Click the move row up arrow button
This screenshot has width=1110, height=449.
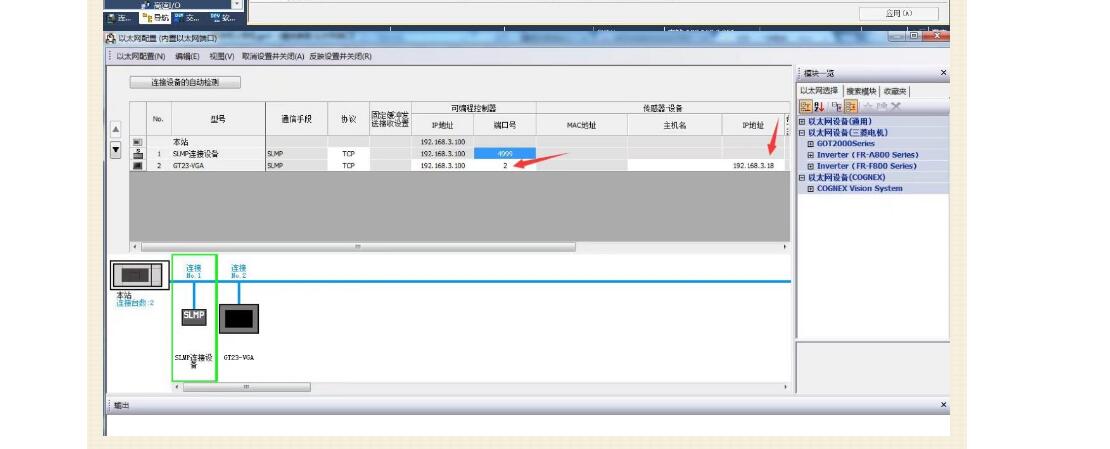coord(115,130)
